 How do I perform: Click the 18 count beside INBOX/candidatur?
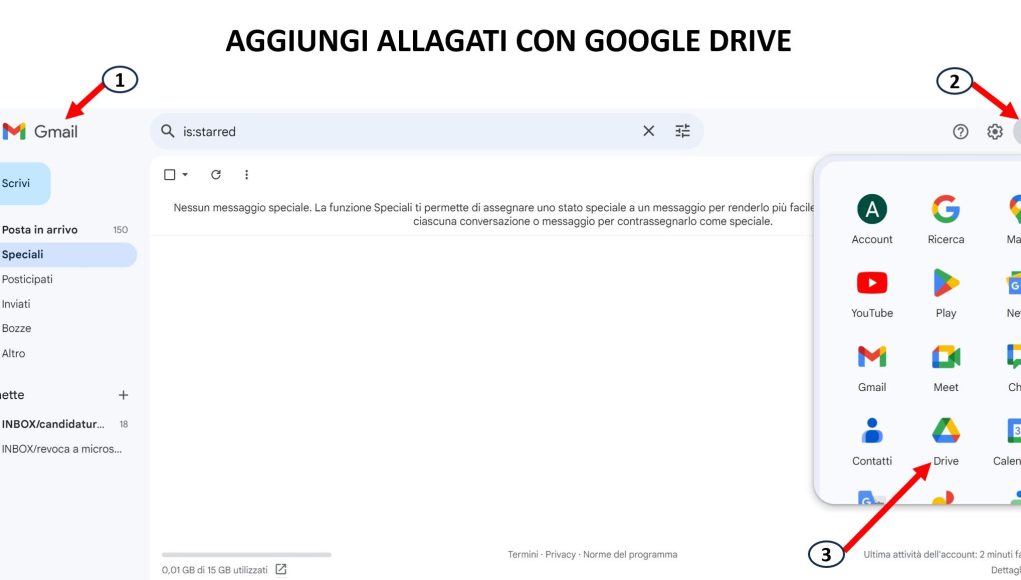click(124, 424)
